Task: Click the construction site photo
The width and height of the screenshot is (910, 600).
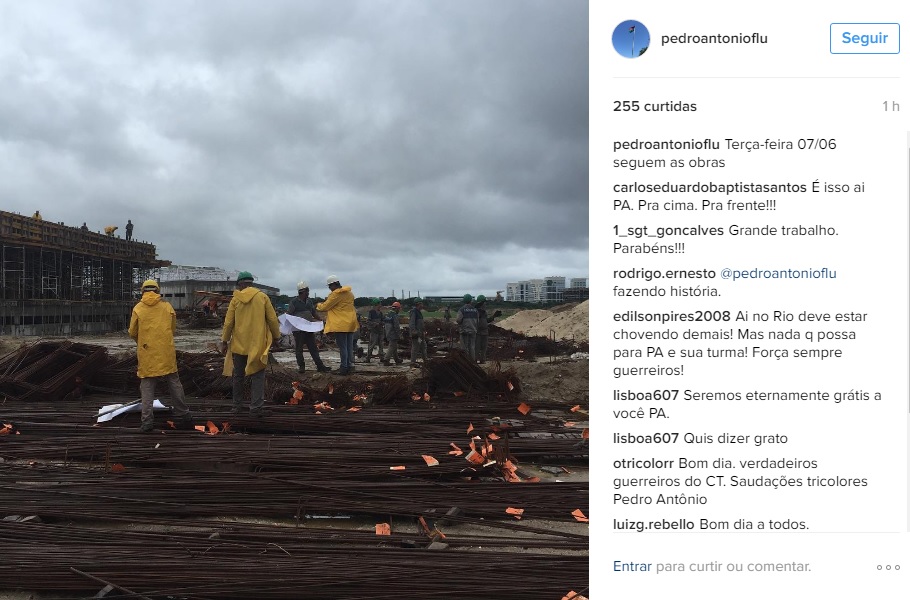Action: [x=294, y=300]
